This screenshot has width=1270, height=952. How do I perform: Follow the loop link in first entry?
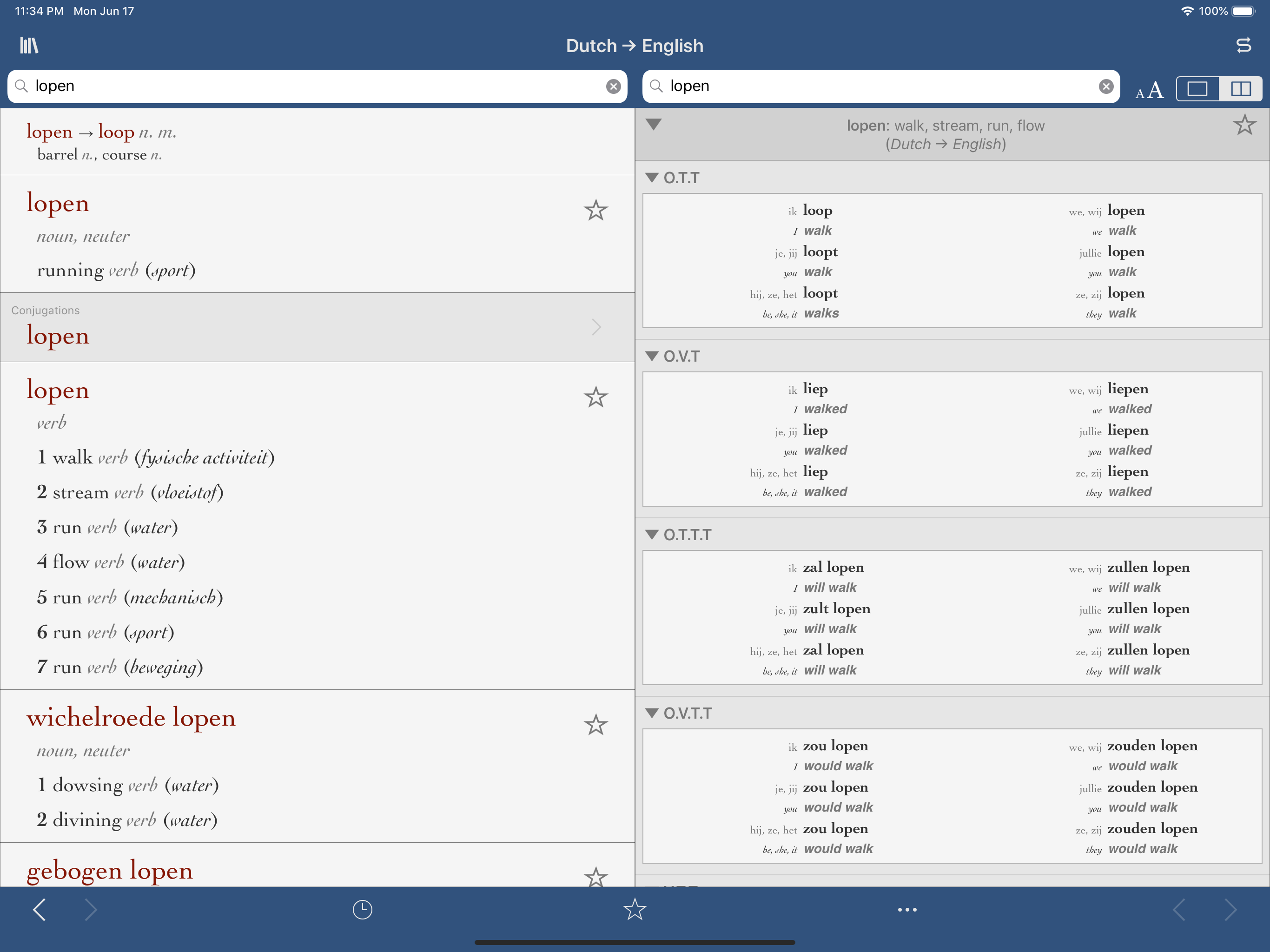click(116, 132)
